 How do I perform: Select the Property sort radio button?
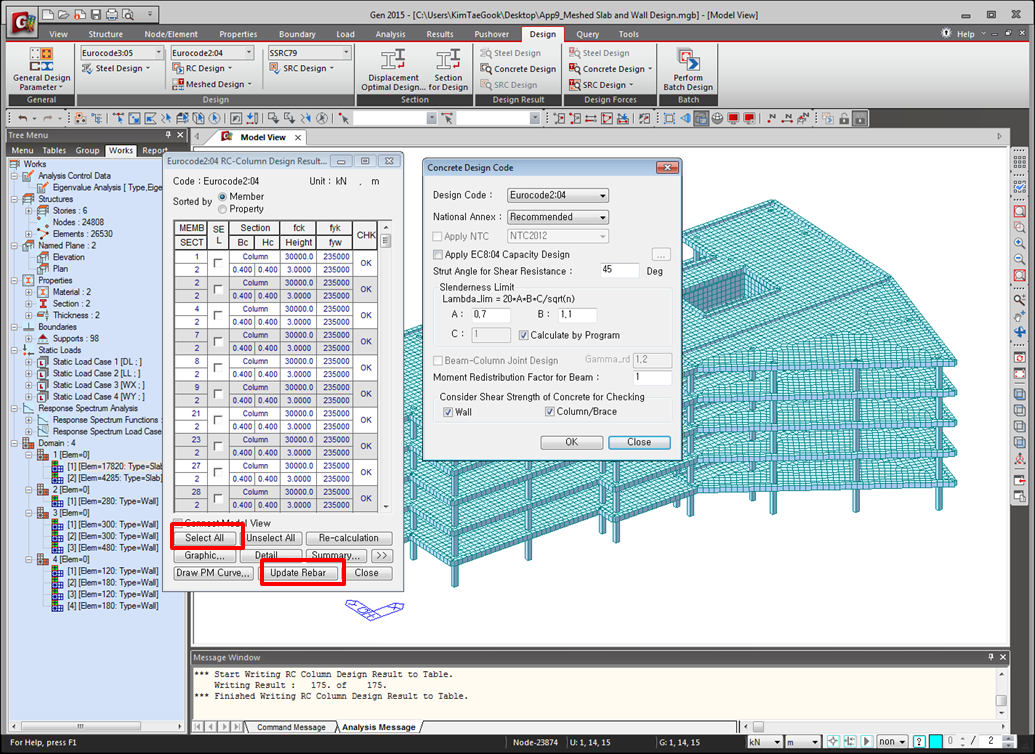pos(222,209)
